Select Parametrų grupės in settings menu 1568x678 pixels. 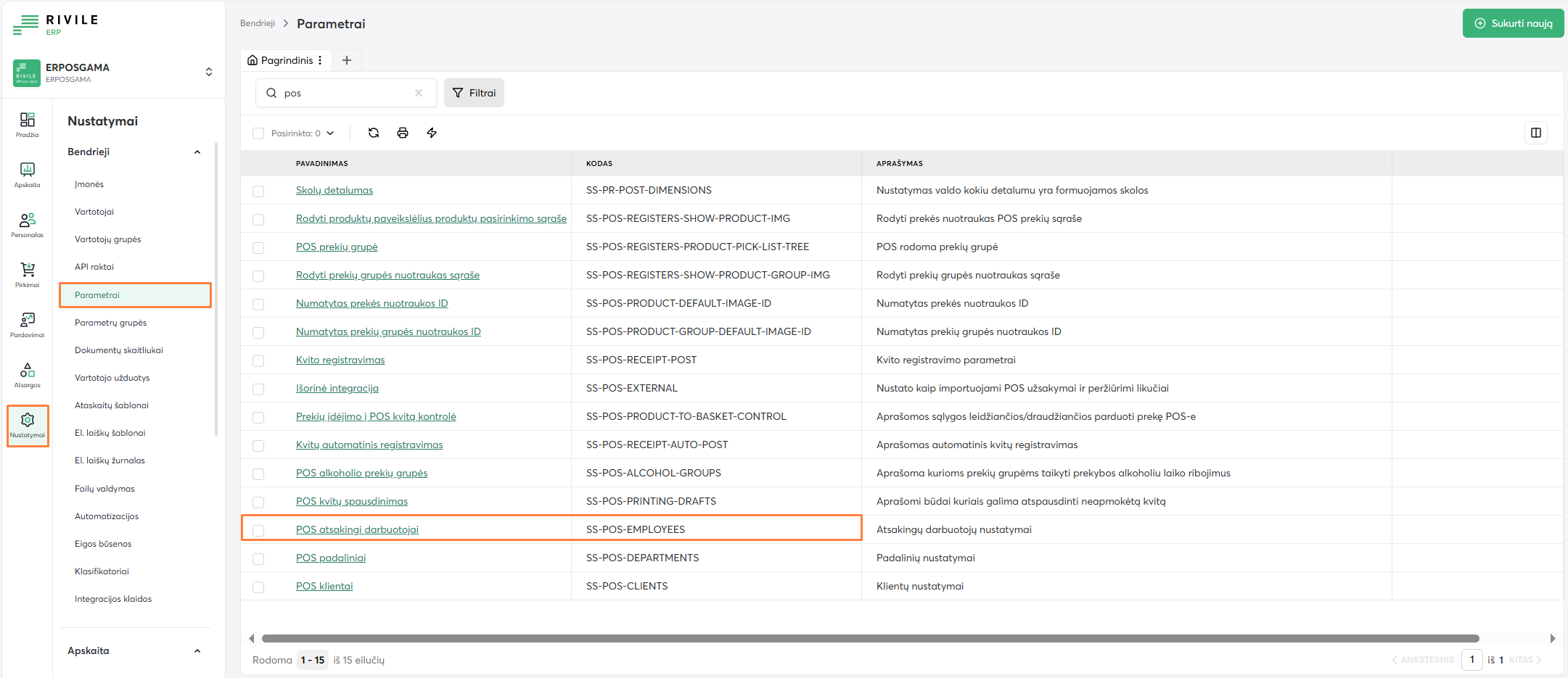coord(110,323)
